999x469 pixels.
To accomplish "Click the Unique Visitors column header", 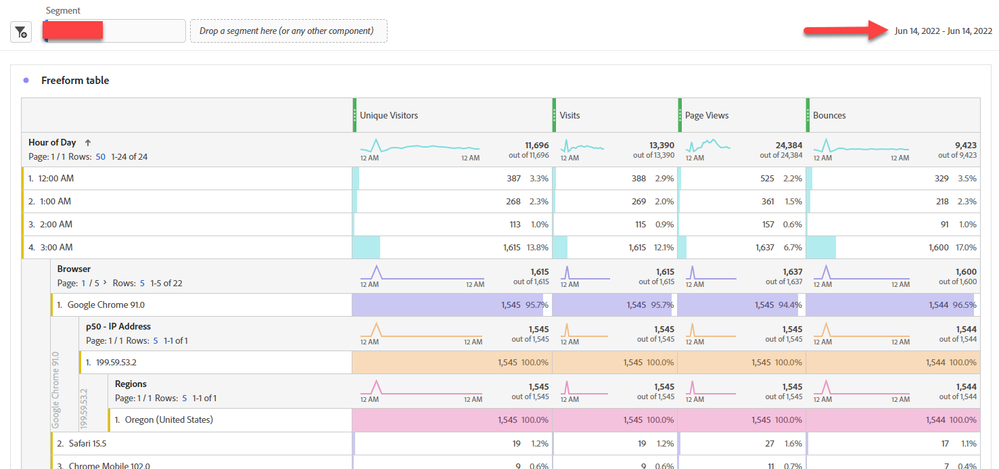I will (x=452, y=115).
